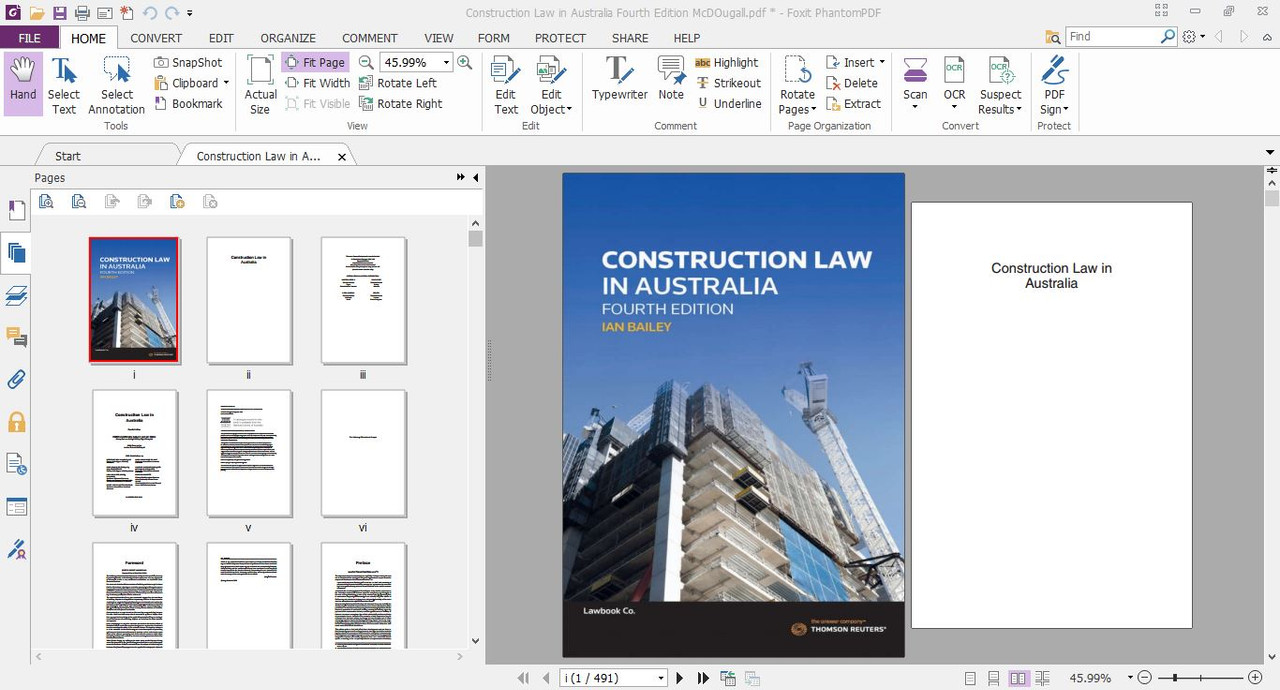This screenshot has height=690, width=1280.
Task: Open the Edit Text tool
Action: coord(506,84)
